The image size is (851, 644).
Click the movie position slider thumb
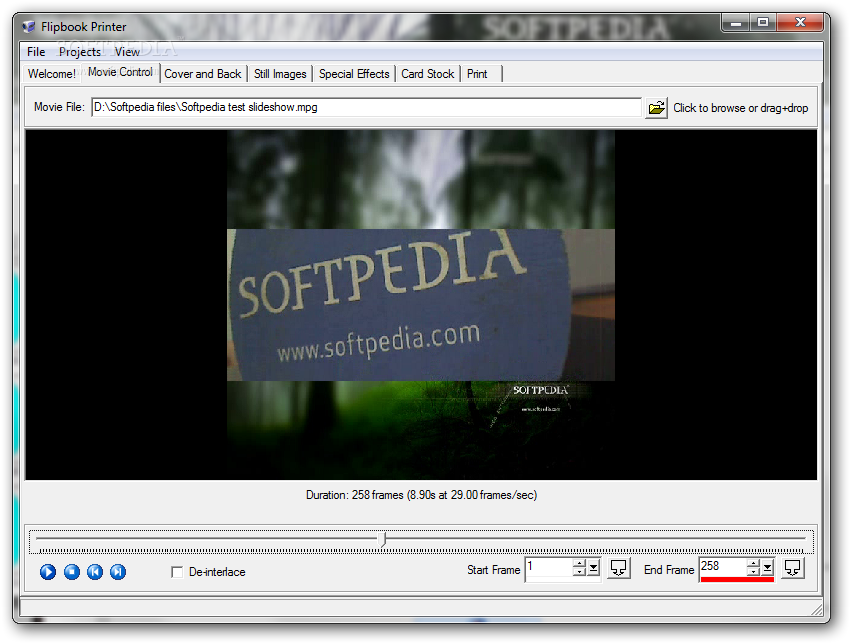coord(383,539)
